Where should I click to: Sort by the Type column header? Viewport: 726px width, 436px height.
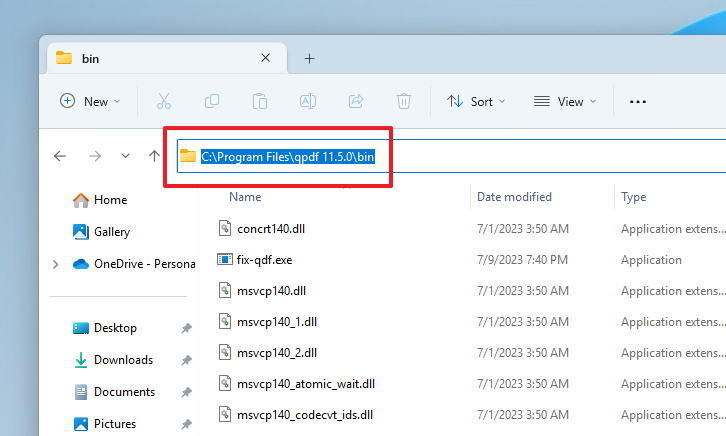(x=633, y=197)
